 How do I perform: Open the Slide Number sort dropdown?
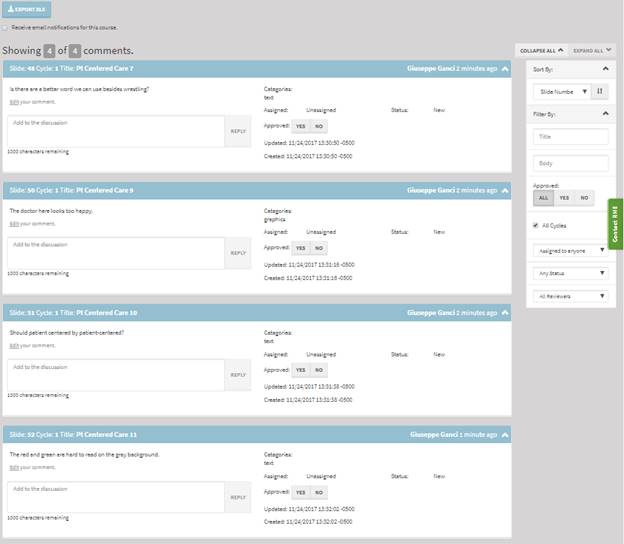pos(562,91)
